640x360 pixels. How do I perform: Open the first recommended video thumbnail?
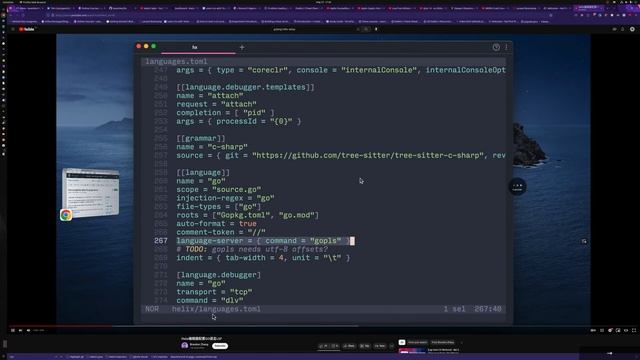[411, 351]
